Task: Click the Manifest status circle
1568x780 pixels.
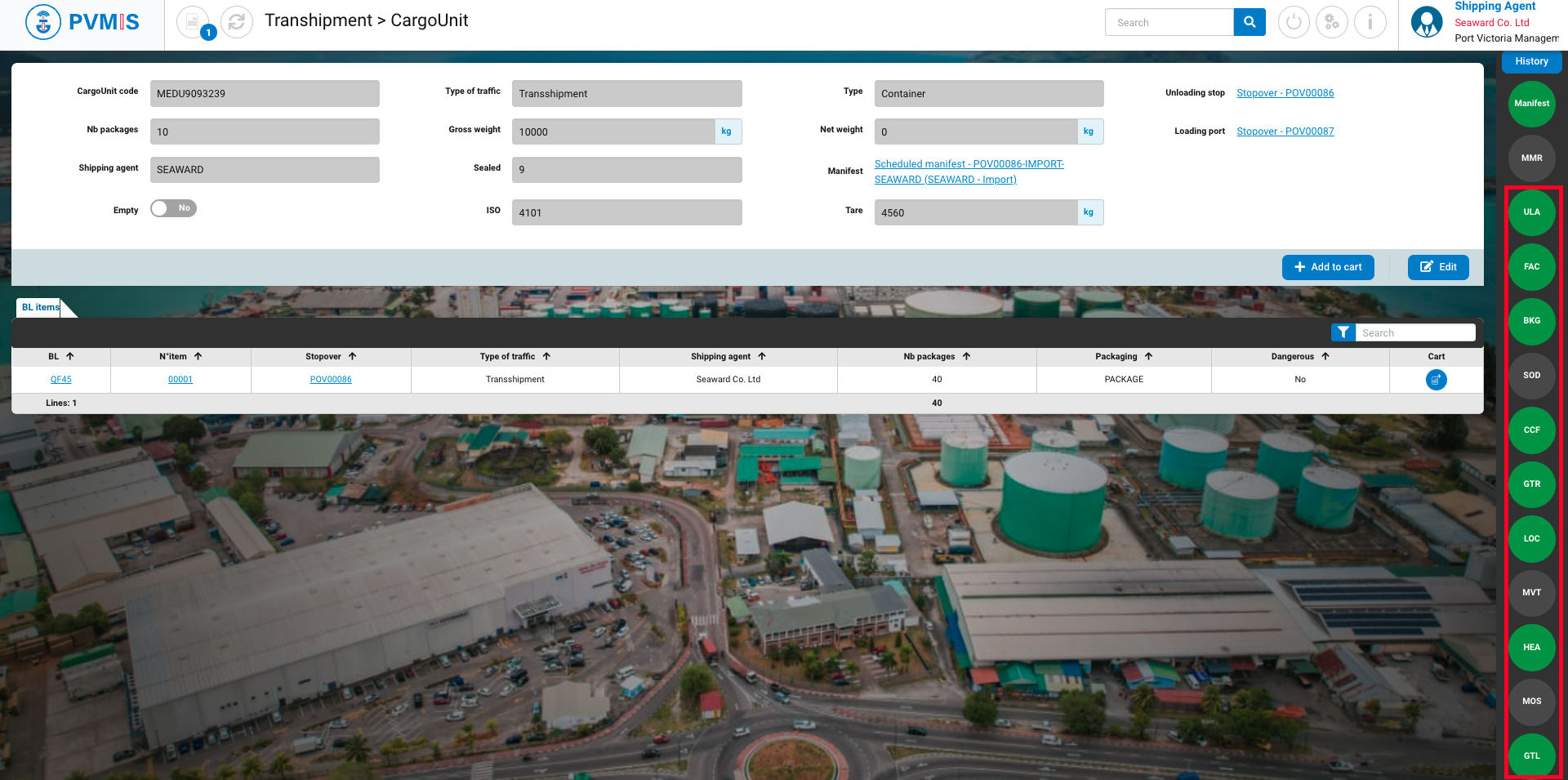Action: tap(1531, 104)
